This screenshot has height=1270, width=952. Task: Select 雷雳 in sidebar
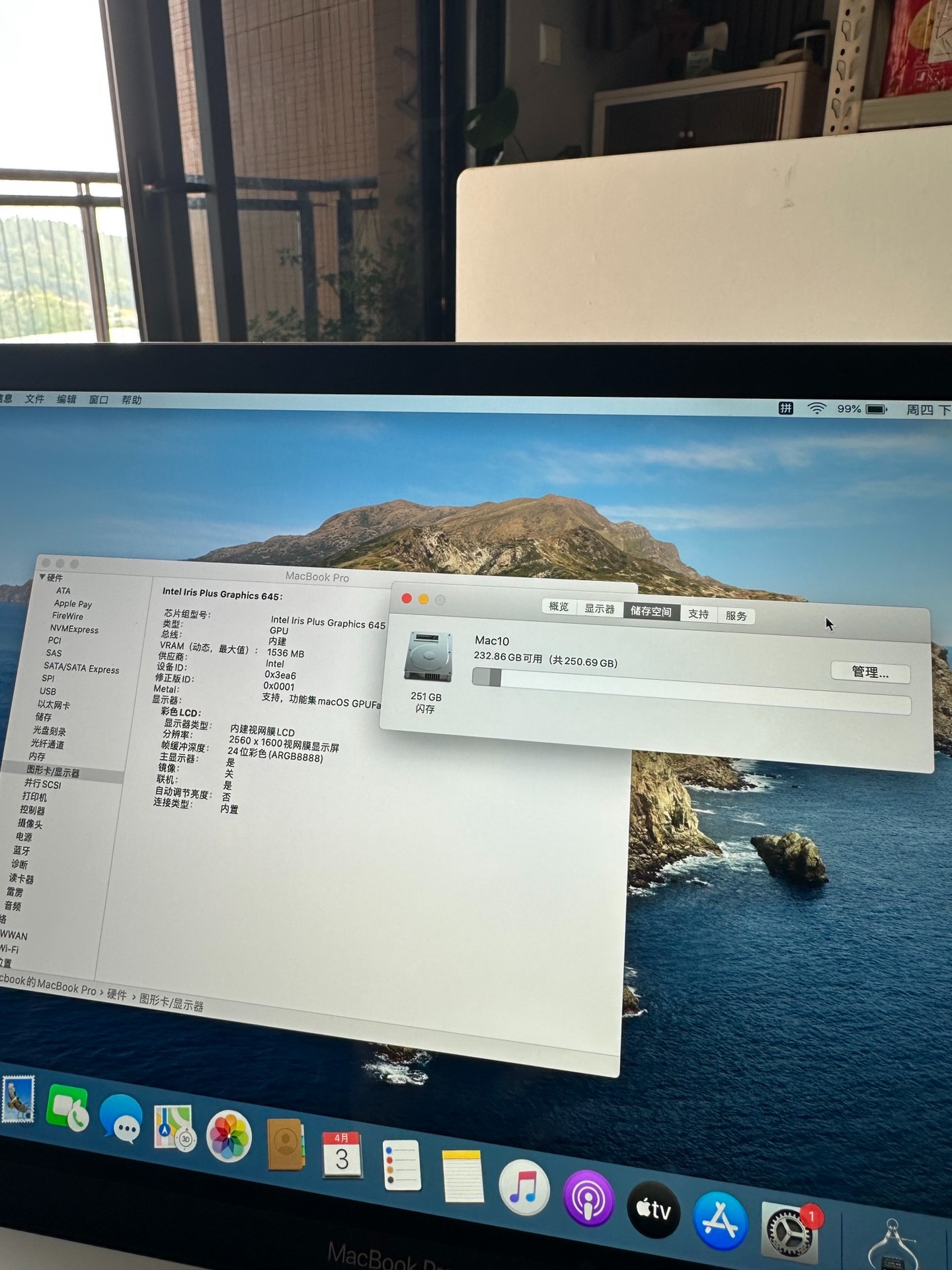click(15, 892)
